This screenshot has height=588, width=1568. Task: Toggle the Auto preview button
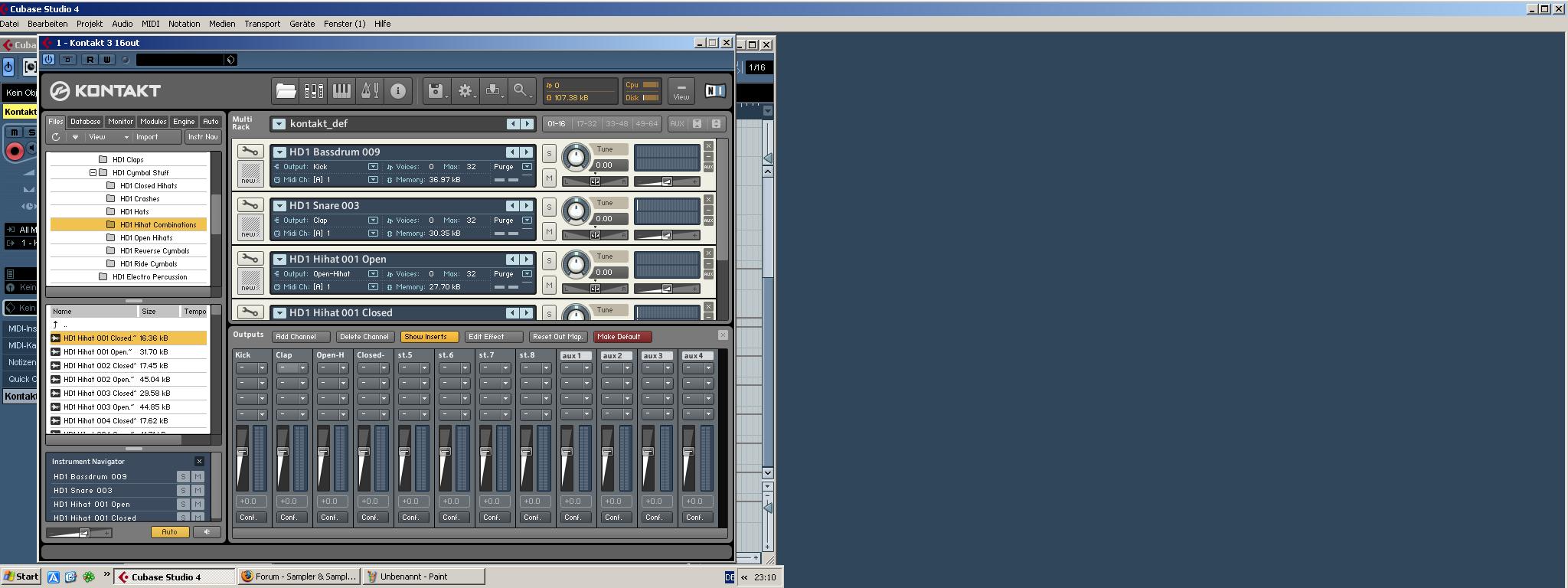(169, 532)
